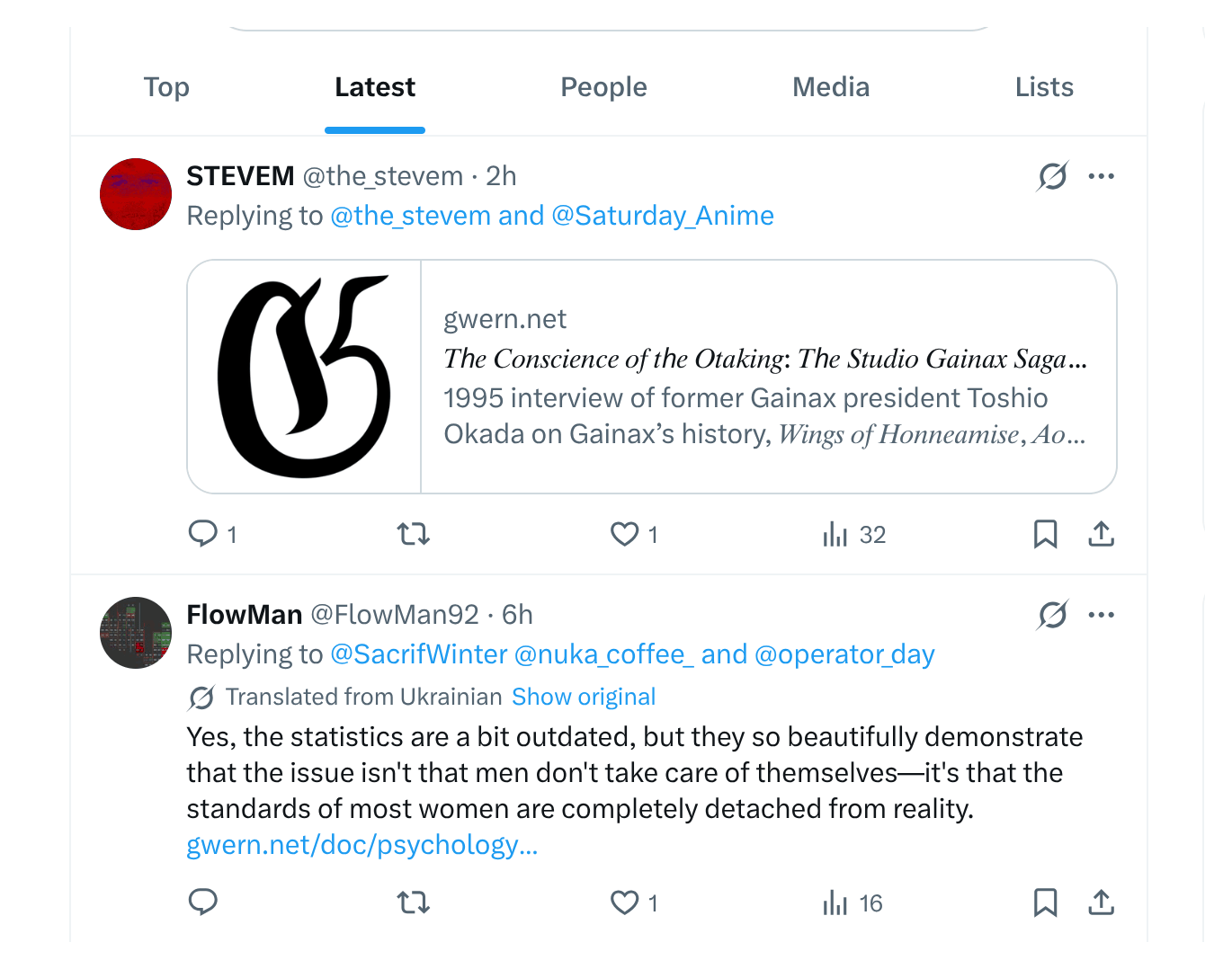
Task: Bookmark STEVEM's post
Action: [1045, 534]
